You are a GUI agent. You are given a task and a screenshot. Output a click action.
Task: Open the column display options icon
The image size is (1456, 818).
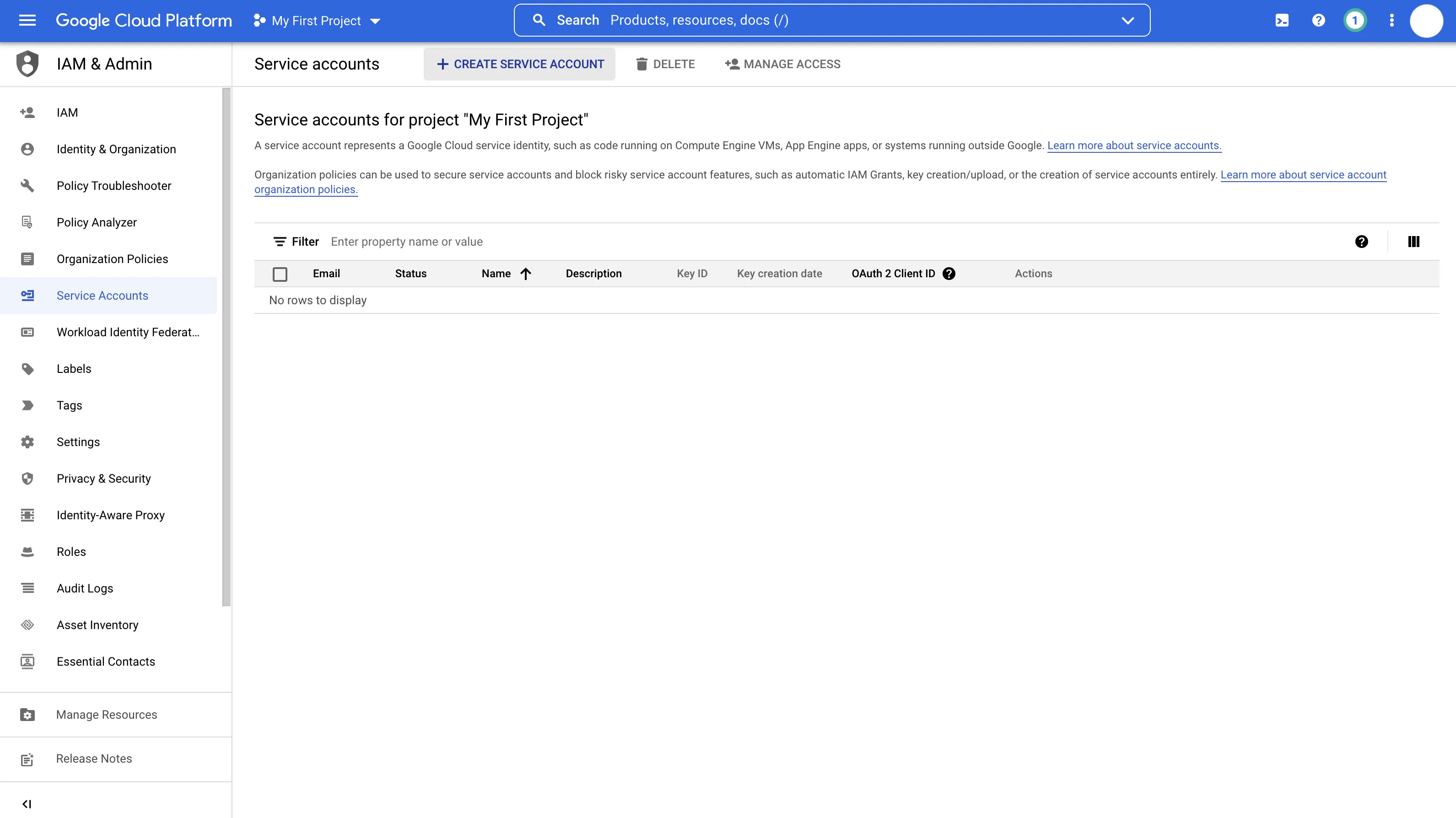1413,242
